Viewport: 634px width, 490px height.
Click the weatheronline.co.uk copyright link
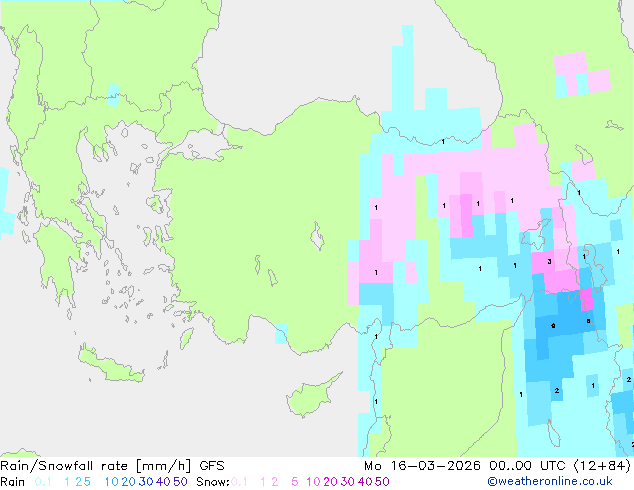550,482
